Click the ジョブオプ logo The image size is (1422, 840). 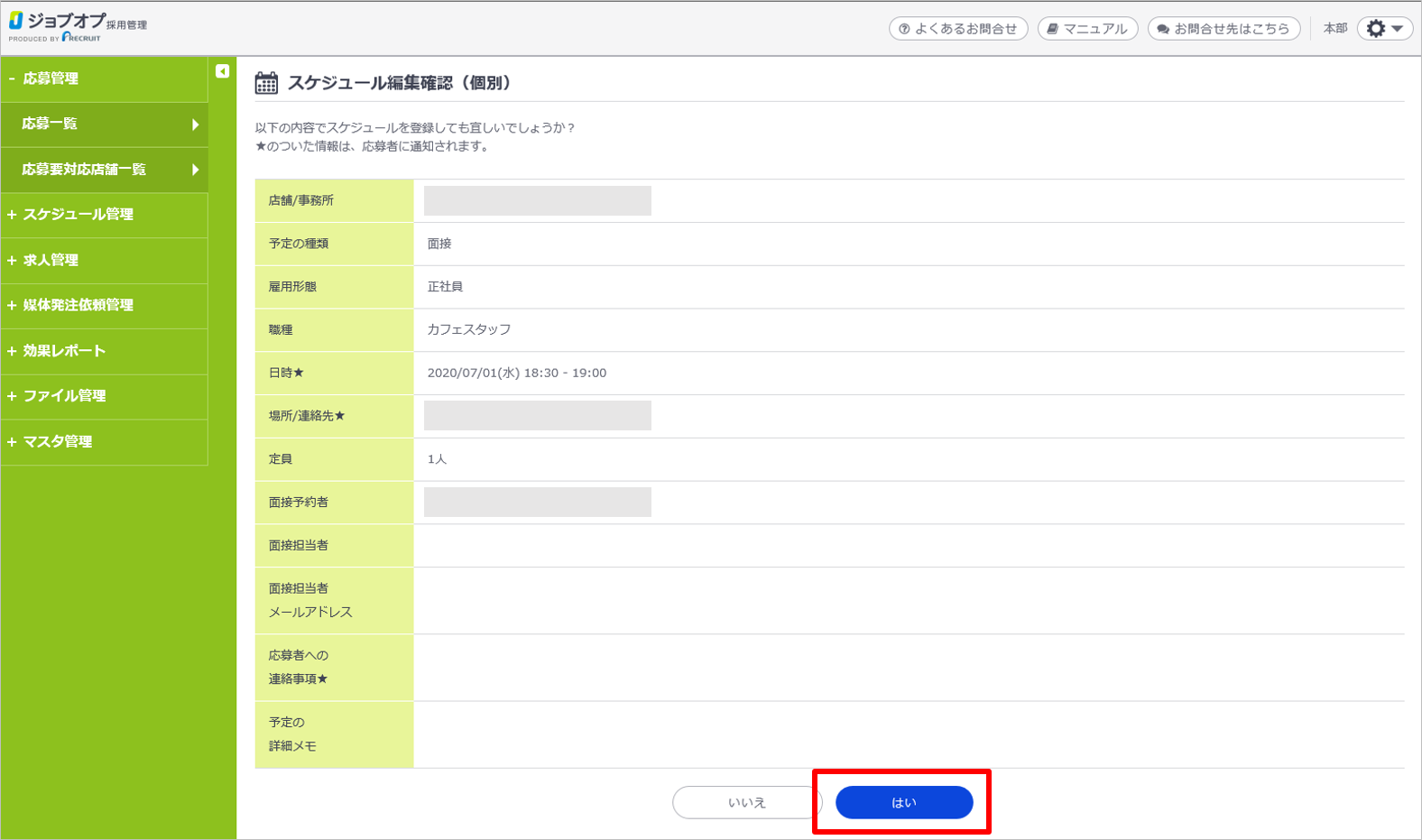pyautogui.click(x=77, y=26)
